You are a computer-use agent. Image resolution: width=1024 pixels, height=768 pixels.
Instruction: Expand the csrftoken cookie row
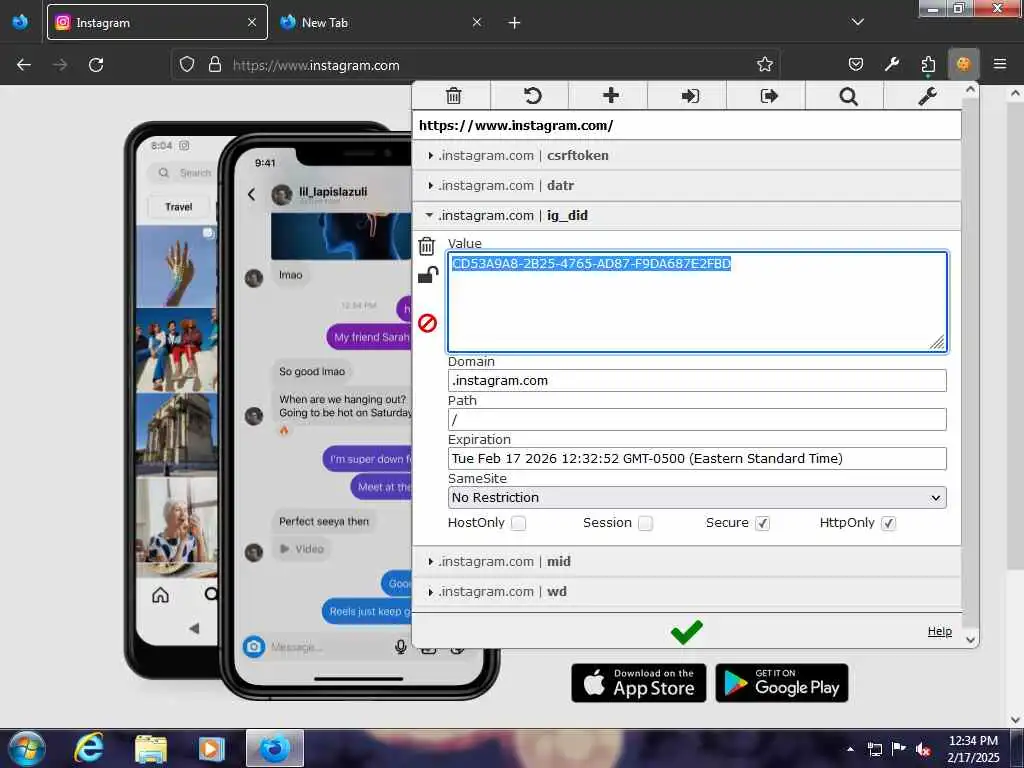coord(686,155)
